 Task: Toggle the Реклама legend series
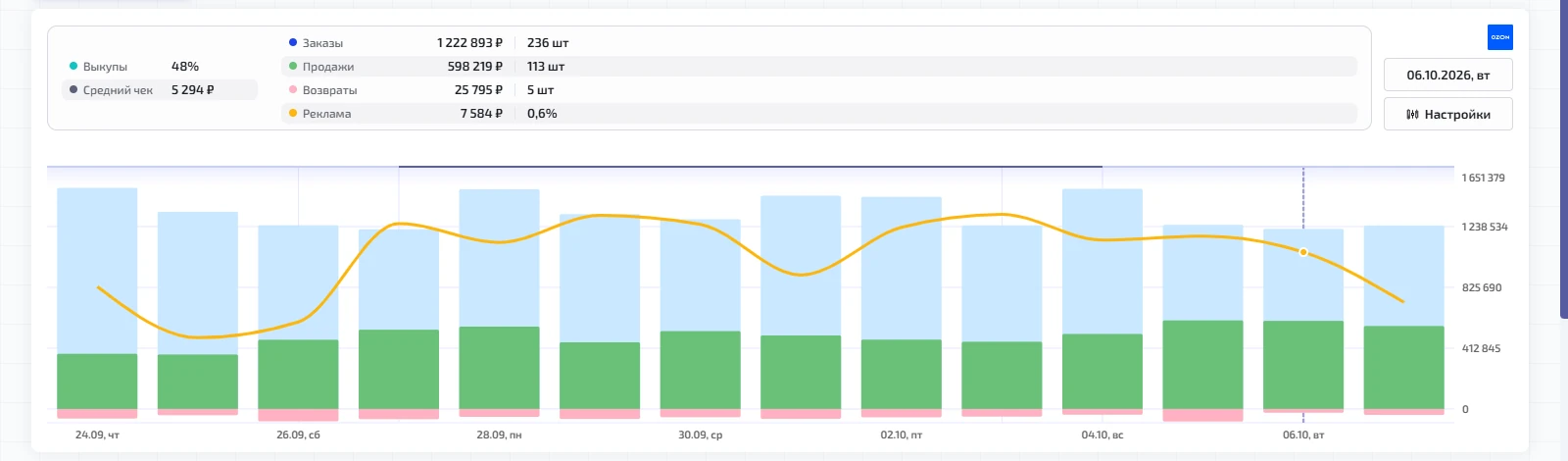pos(818,114)
